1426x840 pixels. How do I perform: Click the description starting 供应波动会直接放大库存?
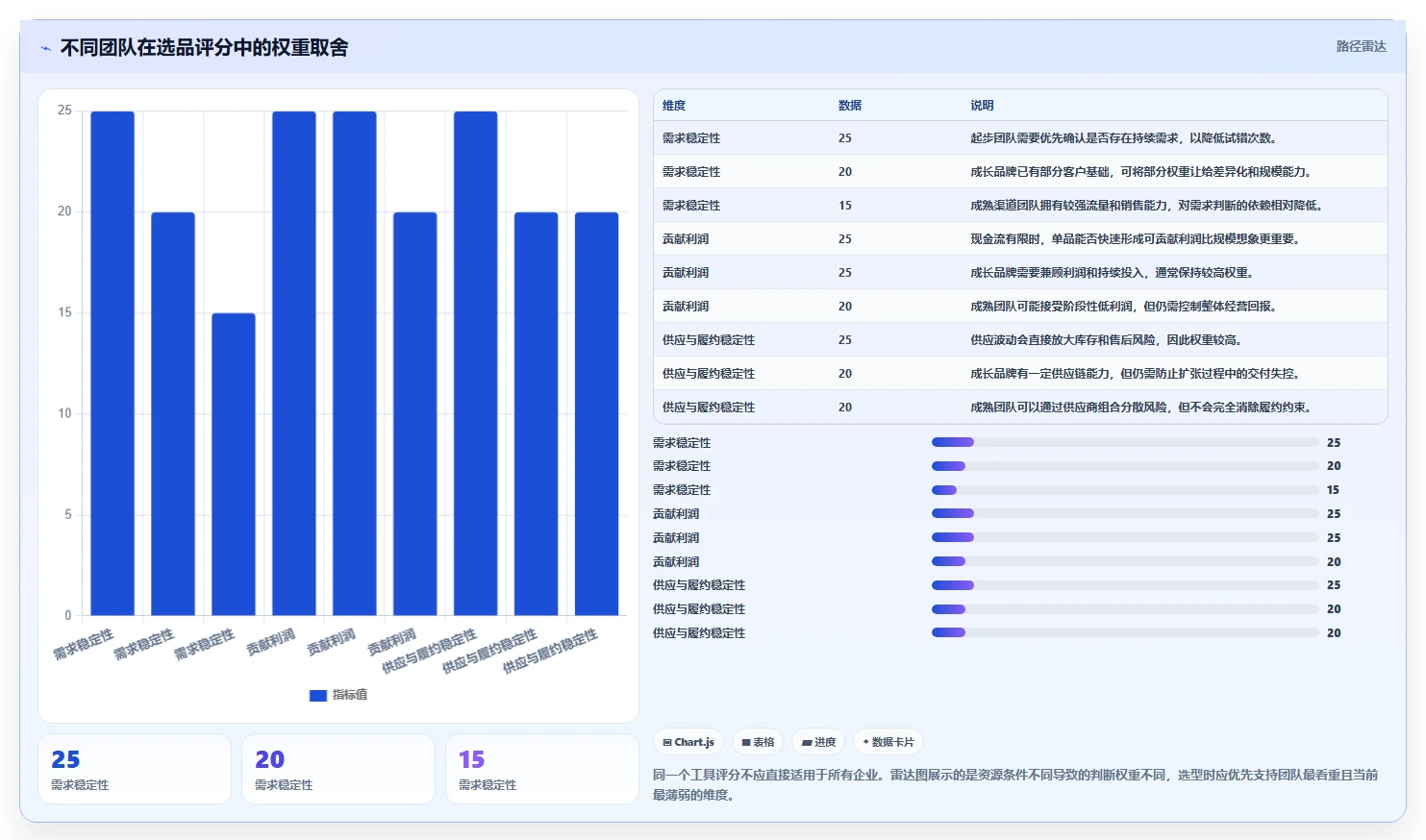1108,340
